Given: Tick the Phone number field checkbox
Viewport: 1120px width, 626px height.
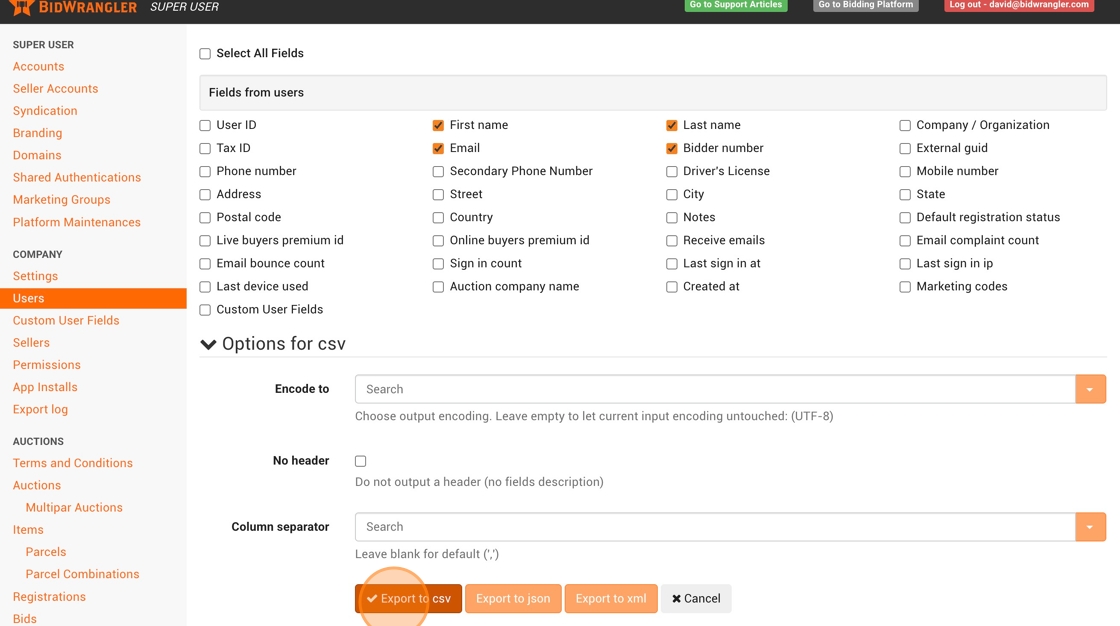Looking at the screenshot, I should point(205,172).
